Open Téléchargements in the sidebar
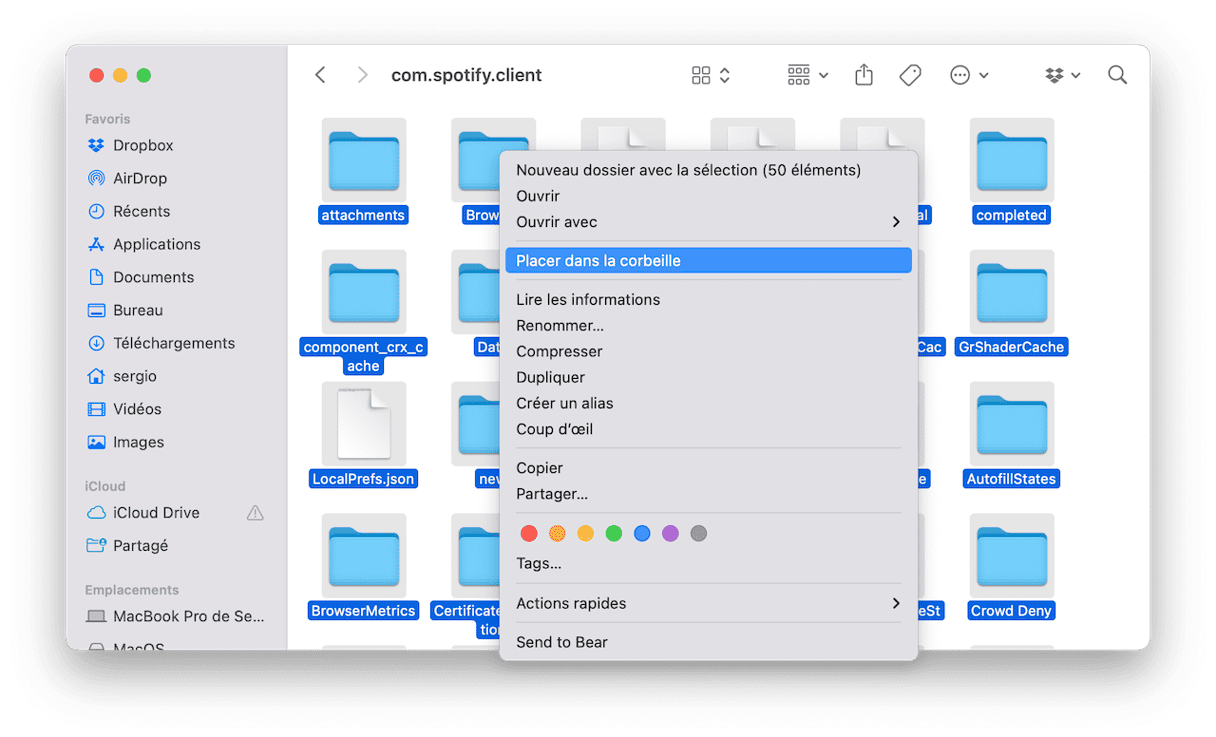The image size is (1216, 737). pos(173,343)
